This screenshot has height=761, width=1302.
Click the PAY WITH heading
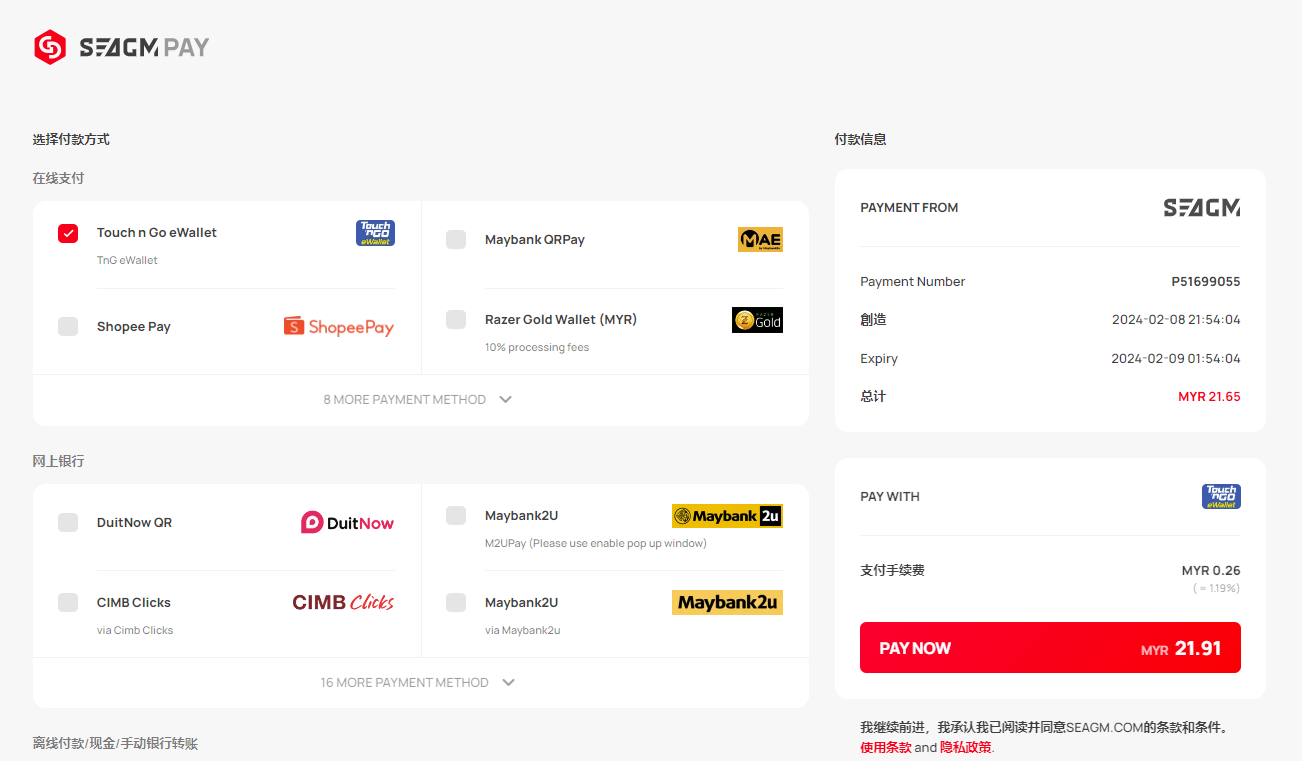tap(890, 496)
